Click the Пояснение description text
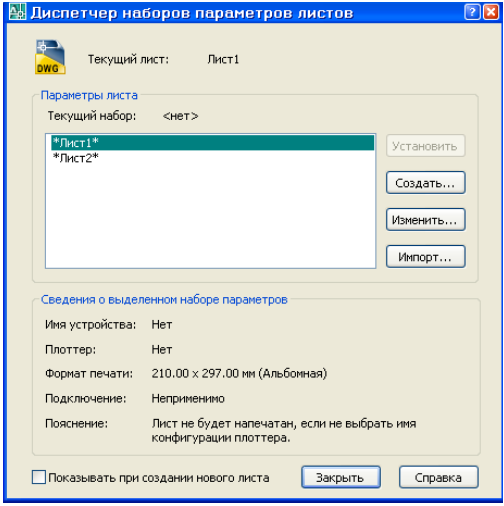Screen dimensions: 504x506 (x=284, y=430)
